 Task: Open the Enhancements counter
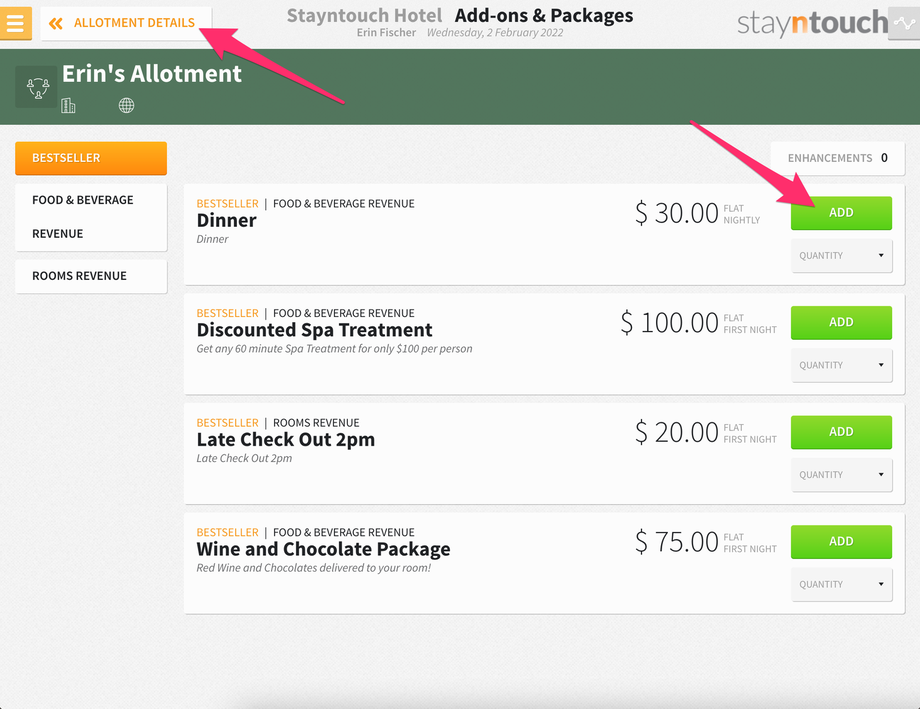tap(837, 158)
